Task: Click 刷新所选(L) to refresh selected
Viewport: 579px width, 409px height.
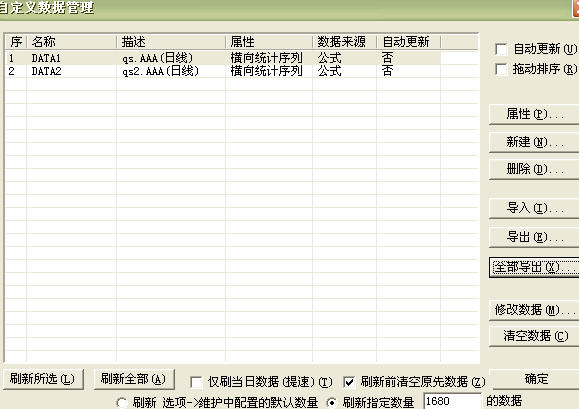Action: pyautogui.click(x=43, y=379)
